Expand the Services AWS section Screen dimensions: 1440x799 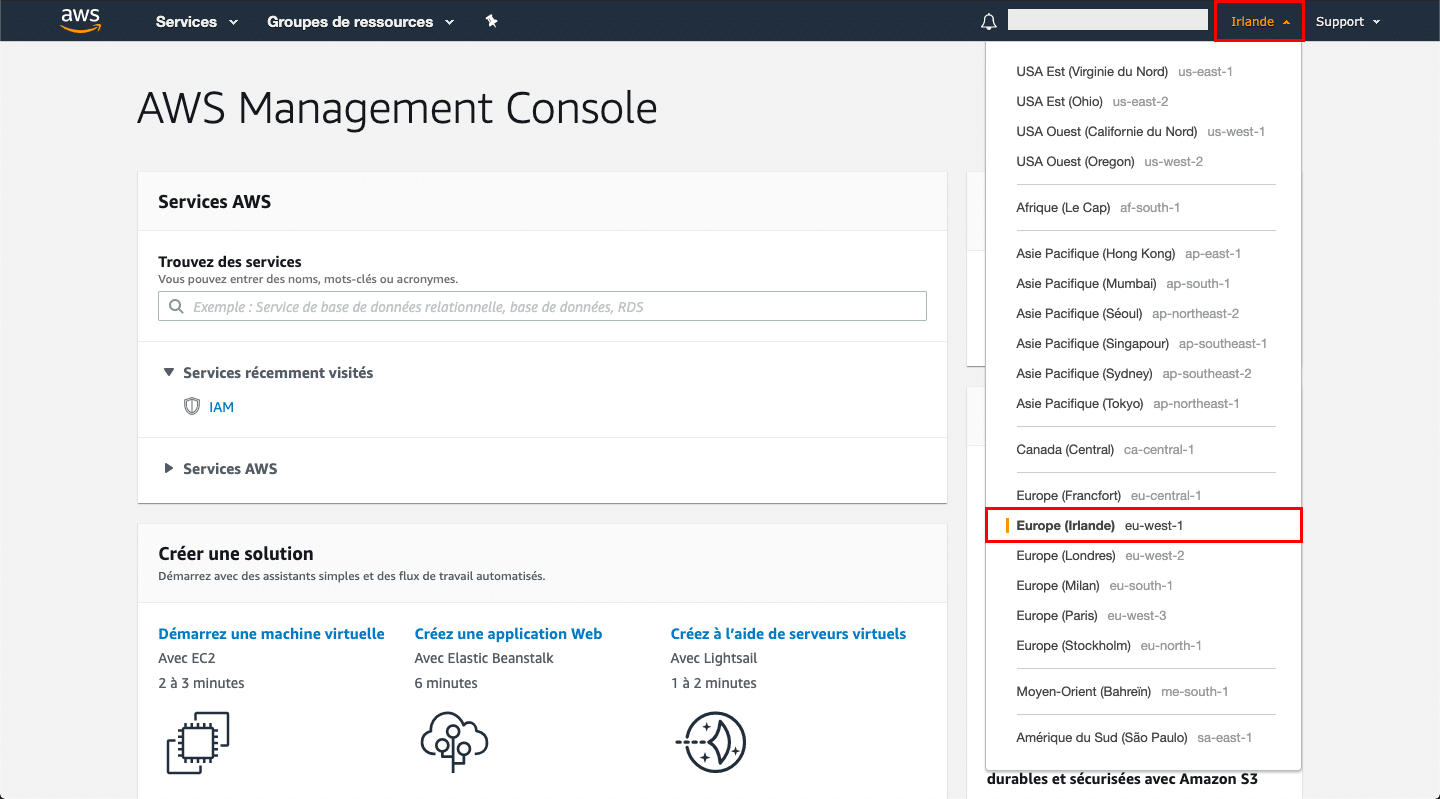pyautogui.click(x=220, y=469)
